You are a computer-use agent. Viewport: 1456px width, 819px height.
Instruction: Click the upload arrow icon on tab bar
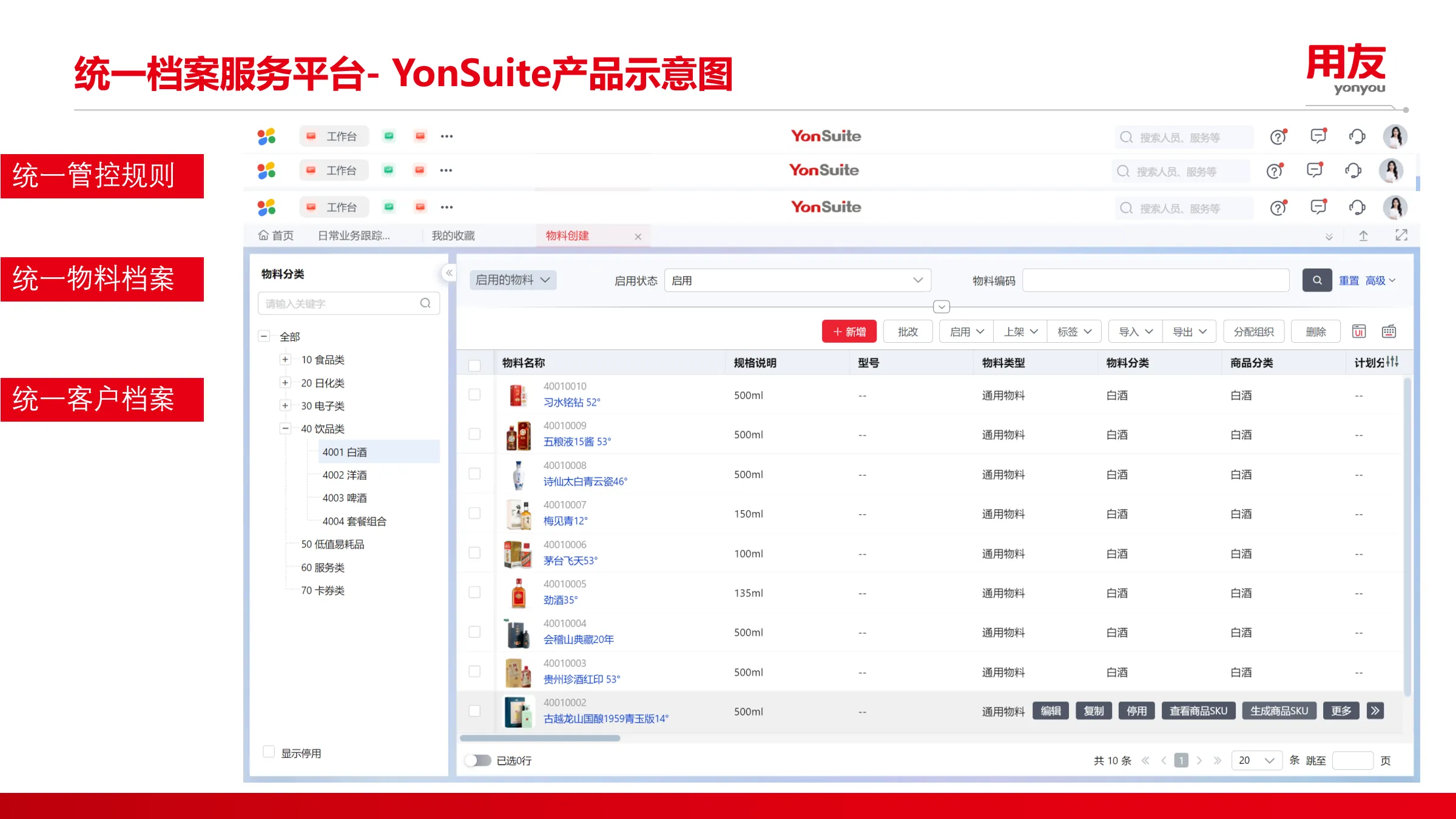(1363, 236)
